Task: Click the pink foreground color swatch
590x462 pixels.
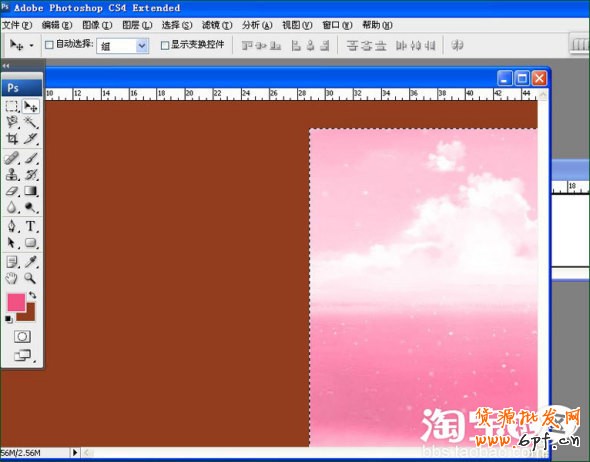Action: (x=16, y=302)
